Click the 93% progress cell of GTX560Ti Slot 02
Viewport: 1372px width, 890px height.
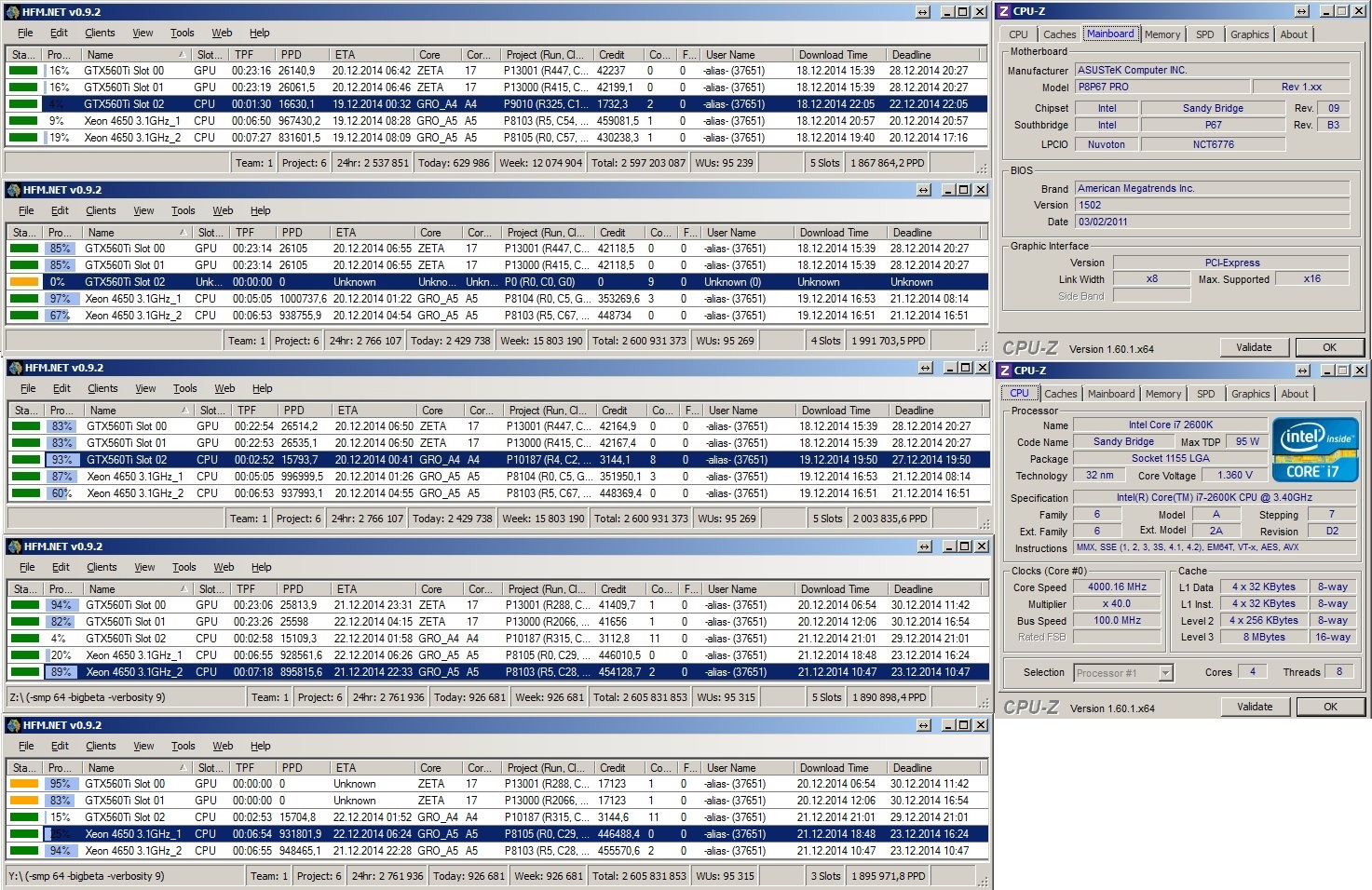(x=62, y=460)
